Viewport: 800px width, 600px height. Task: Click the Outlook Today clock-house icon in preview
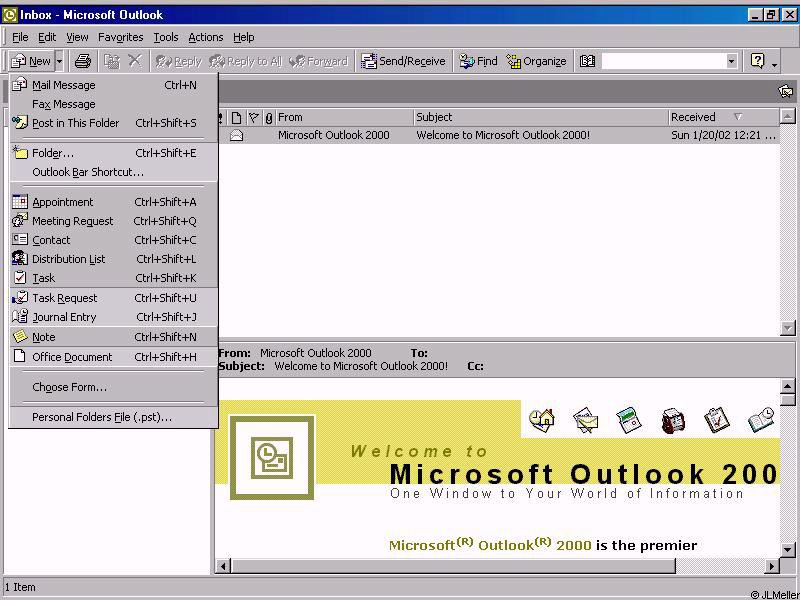(x=542, y=420)
